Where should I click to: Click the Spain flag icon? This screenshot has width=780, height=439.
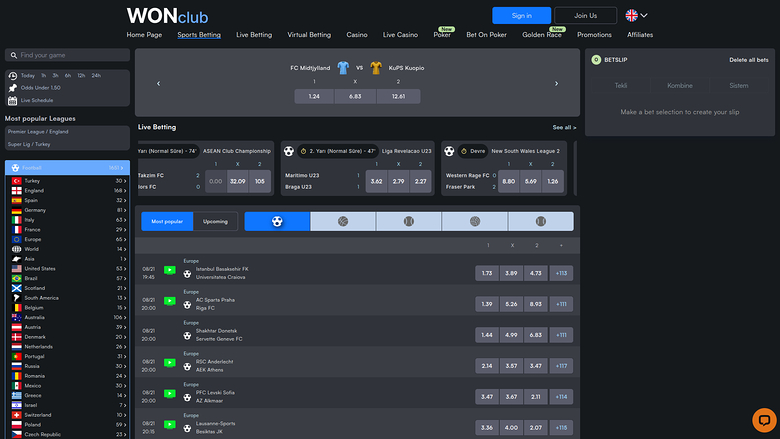pos(16,200)
